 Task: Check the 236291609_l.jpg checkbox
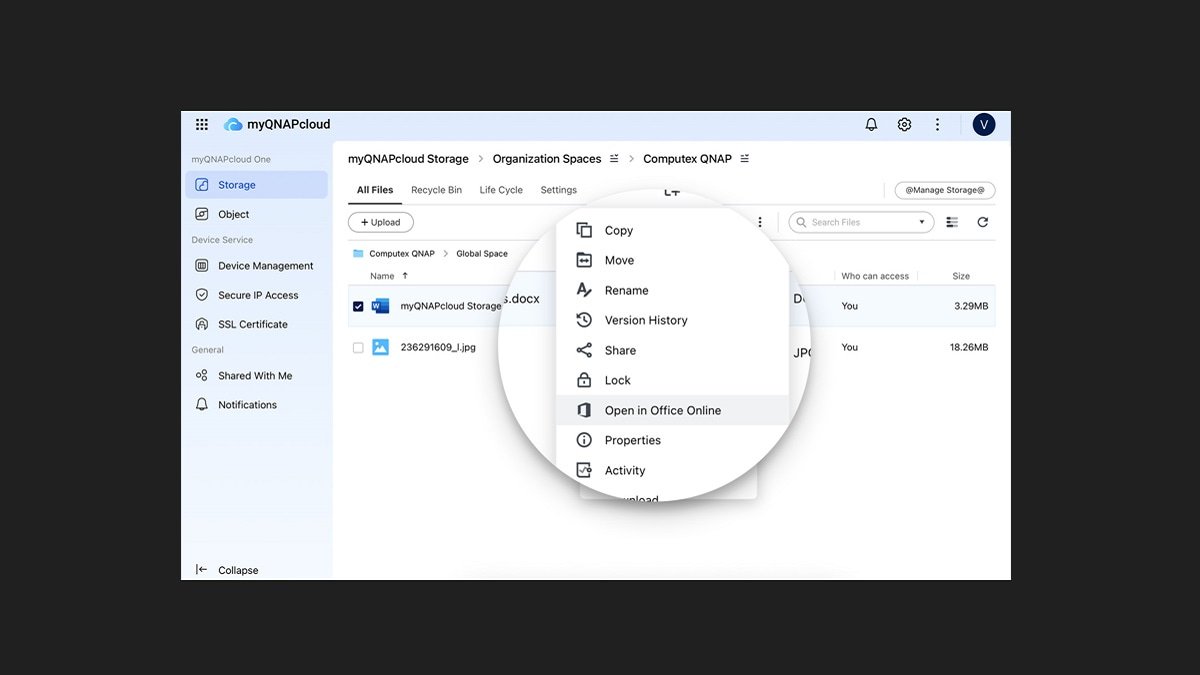tap(358, 348)
